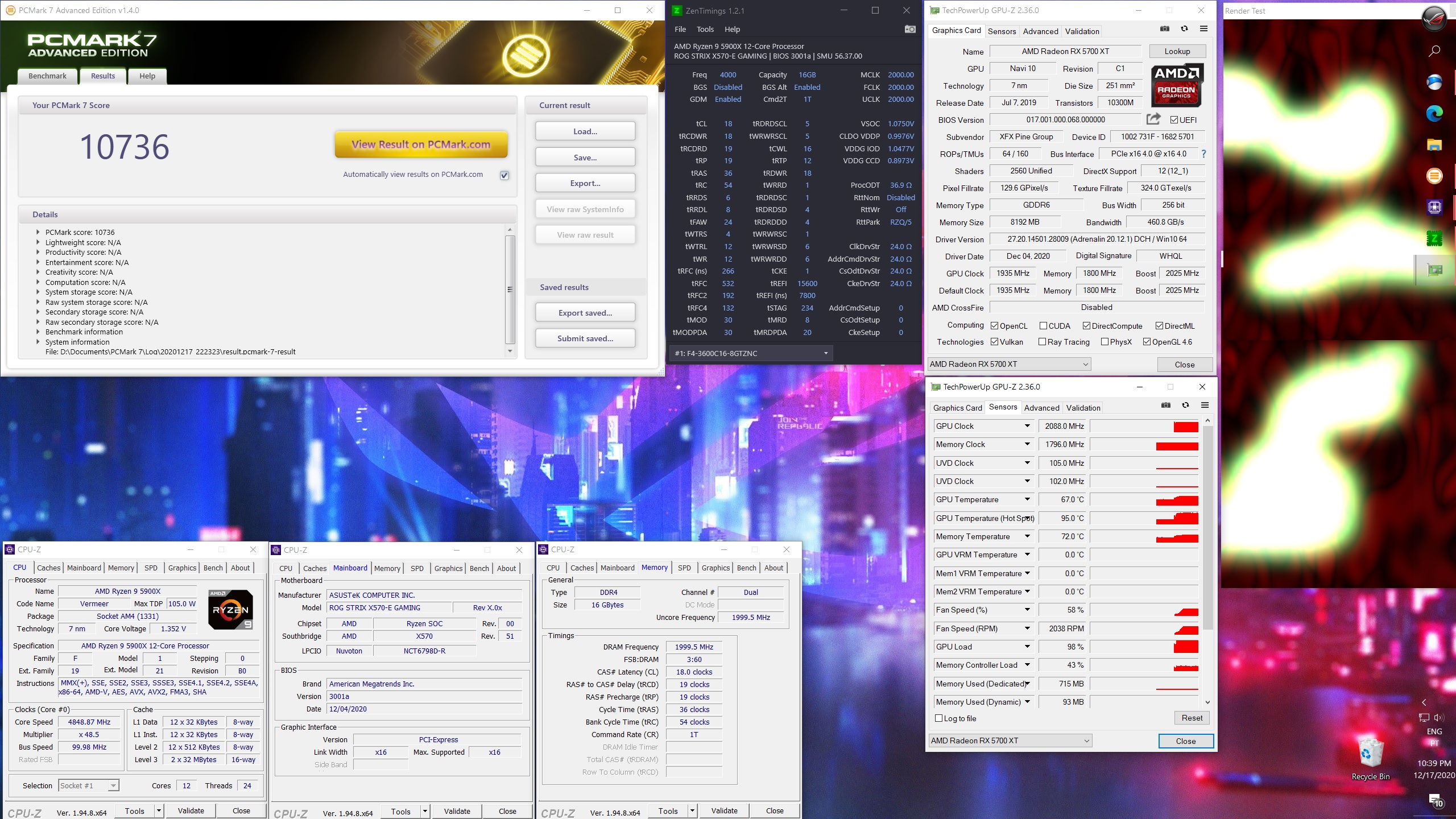Click camera icon in upper GPU-Z window
This screenshot has height=819, width=1456.
click(x=1165, y=28)
